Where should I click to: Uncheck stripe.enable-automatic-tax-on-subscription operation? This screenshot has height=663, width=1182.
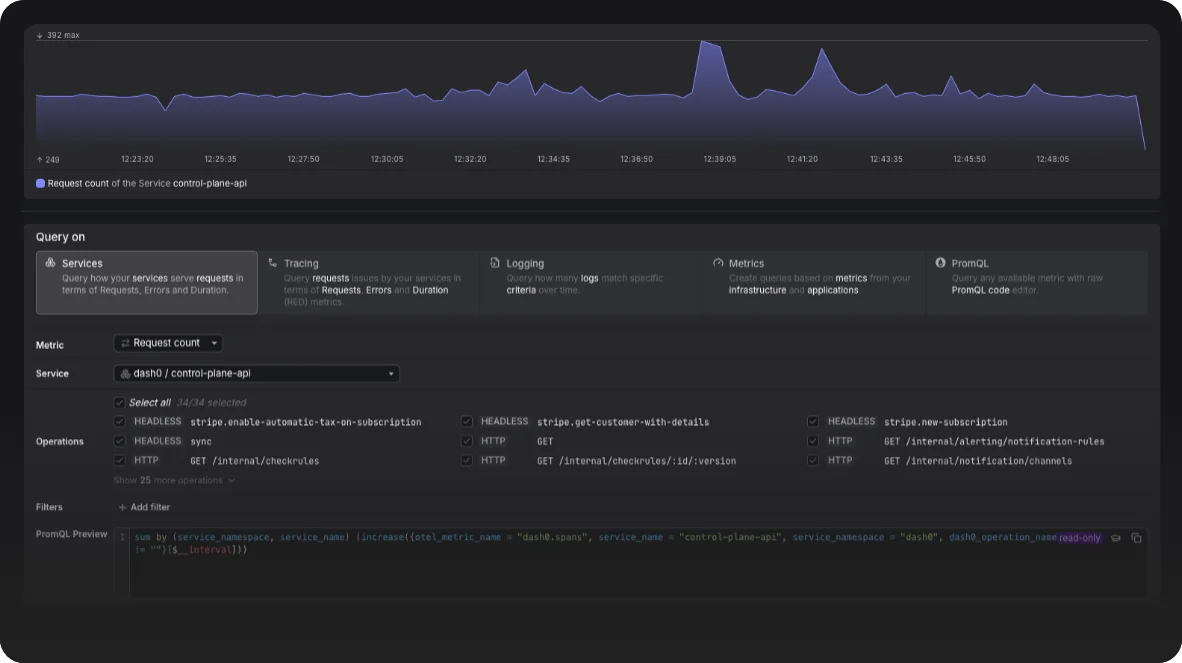coord(119,422)
